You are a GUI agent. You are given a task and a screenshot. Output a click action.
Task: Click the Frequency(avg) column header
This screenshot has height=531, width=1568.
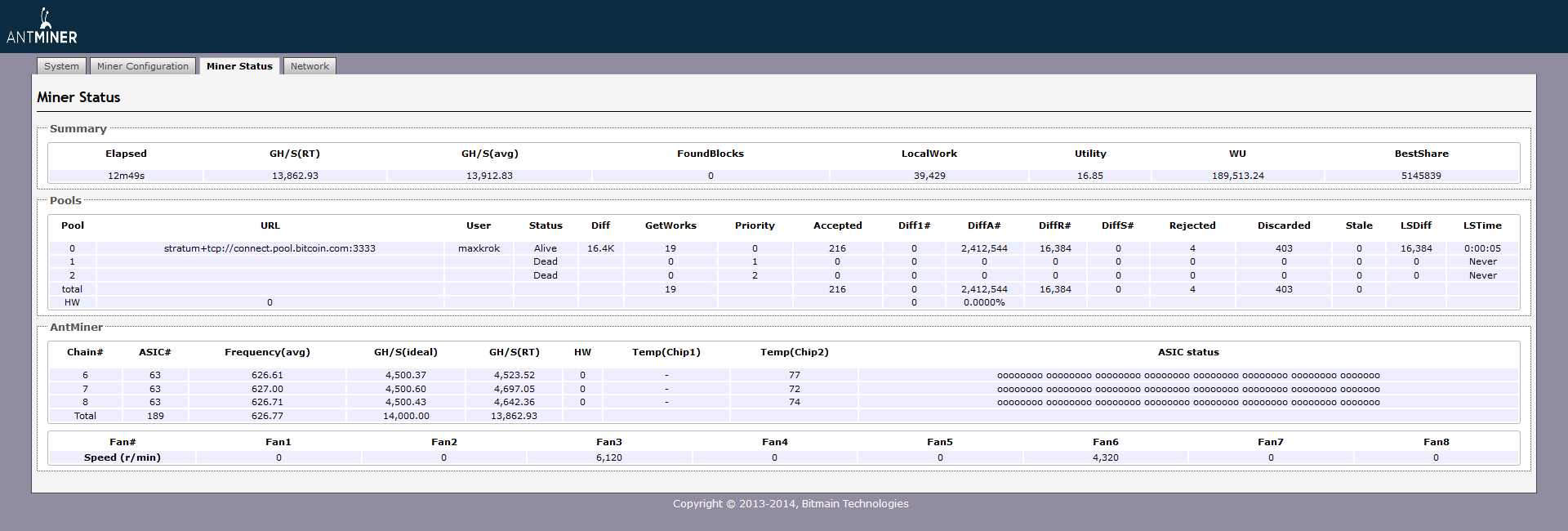[267, 352]
